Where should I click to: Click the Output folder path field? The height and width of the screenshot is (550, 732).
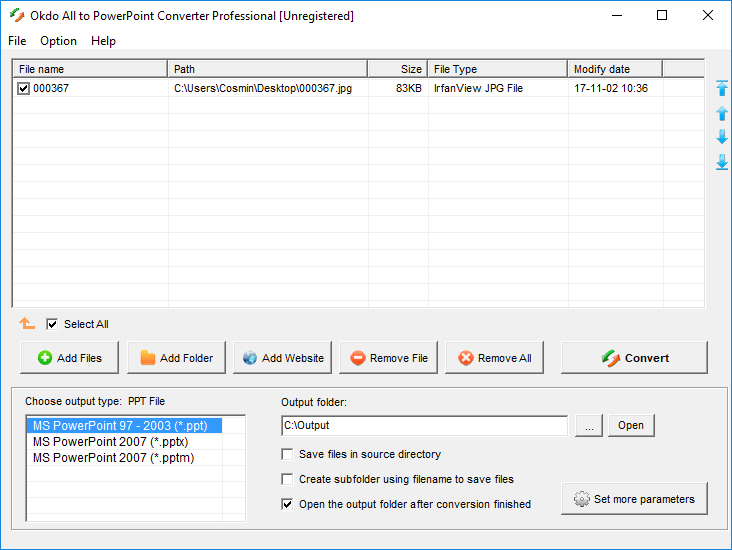click(x=424, y=425)
